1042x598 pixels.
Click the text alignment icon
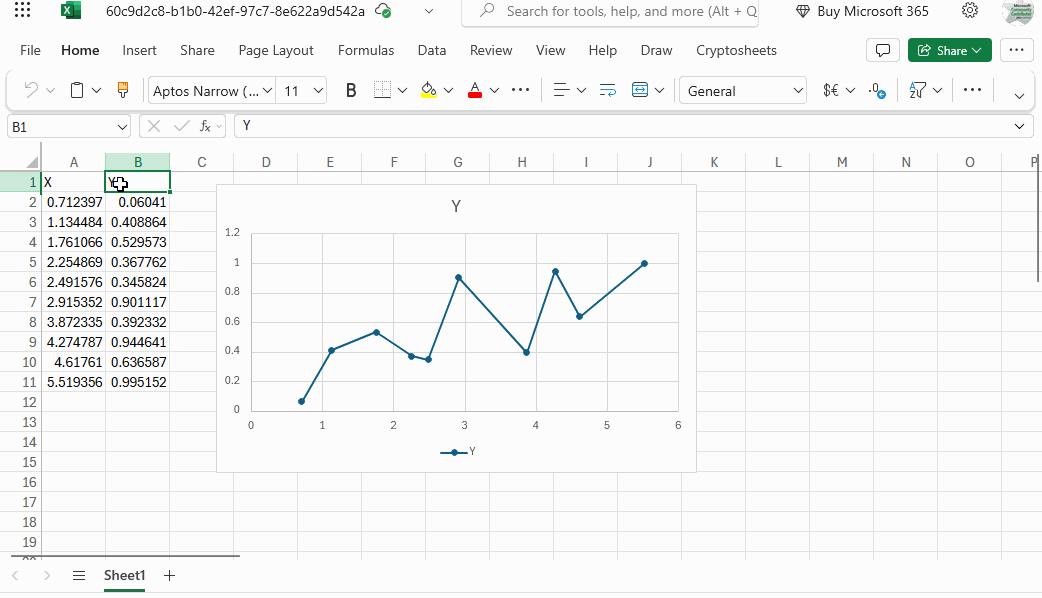562,90
